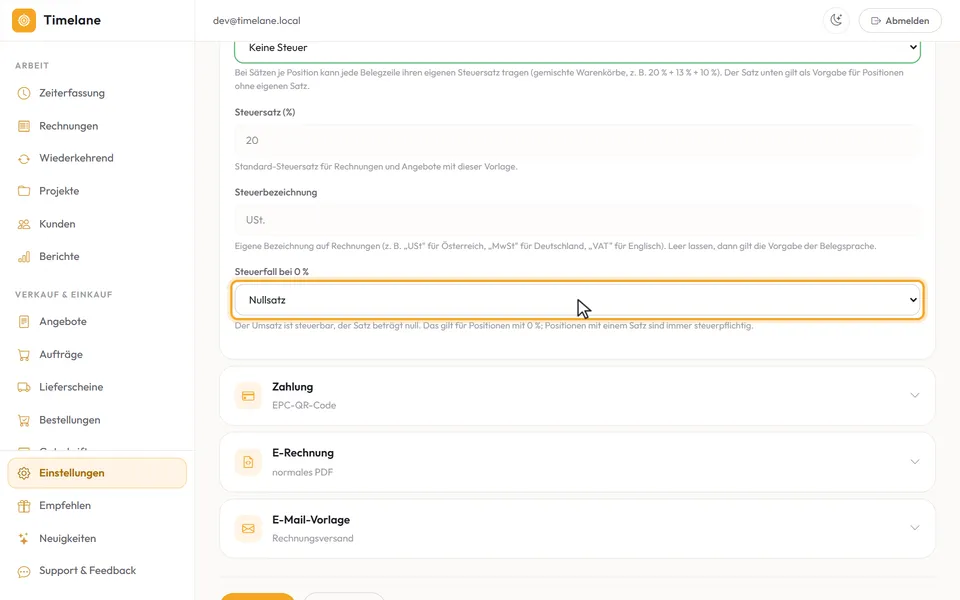Expand the E-Mail-Vorlage section
This screenshot has height=600, width=960.
click(577, 528)
